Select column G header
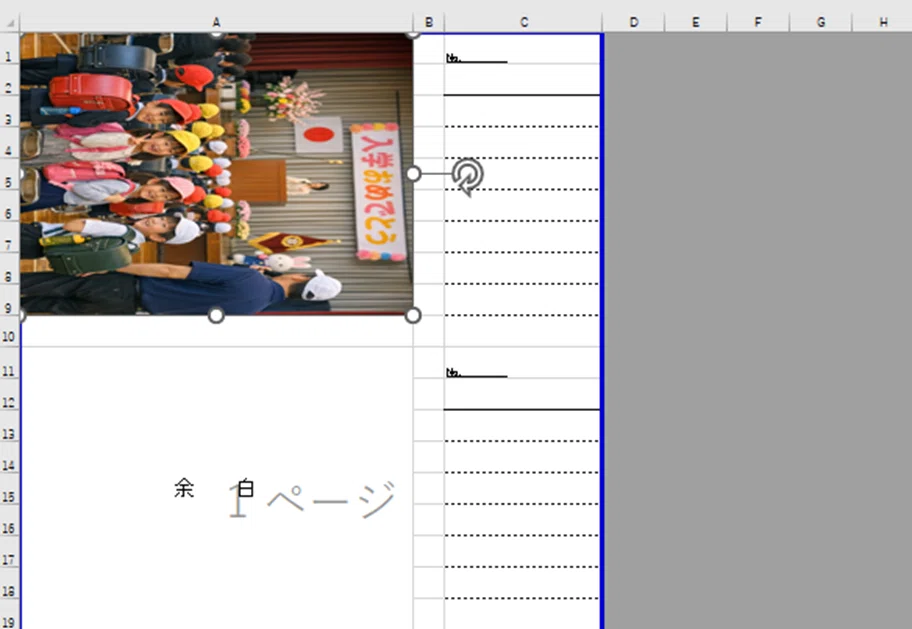Image resolution: width=912 pixels, height=629 pixels. pyautogui.click(x=821, y=22)
